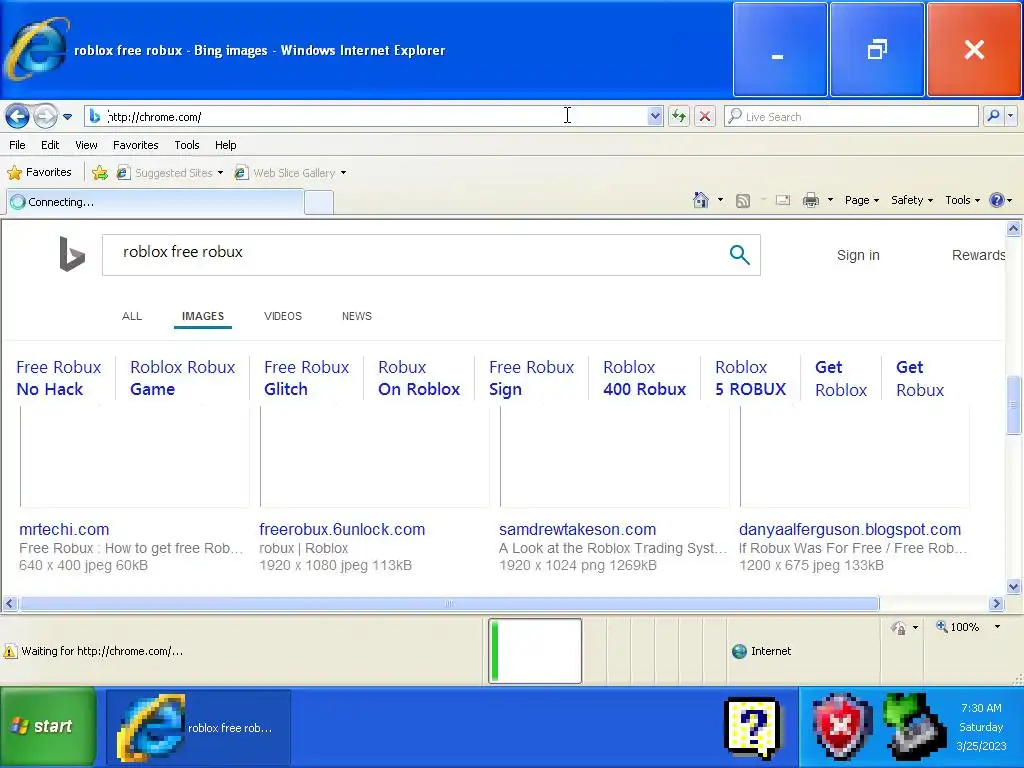The width and height of the screenshot is (1024, 768).
Task: Open the Windows start button
Action: [48, 726]
